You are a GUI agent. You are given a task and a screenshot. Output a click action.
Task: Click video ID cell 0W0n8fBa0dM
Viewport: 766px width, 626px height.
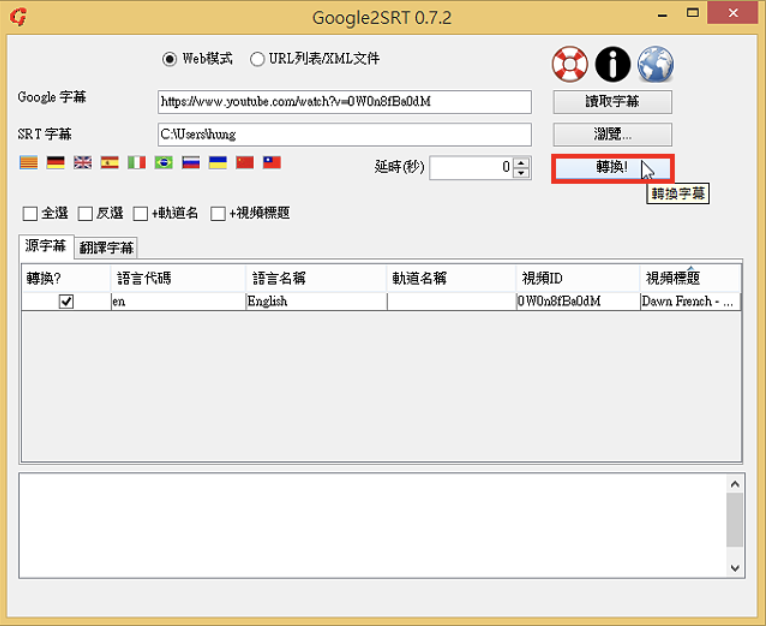(x=578, y=302)
